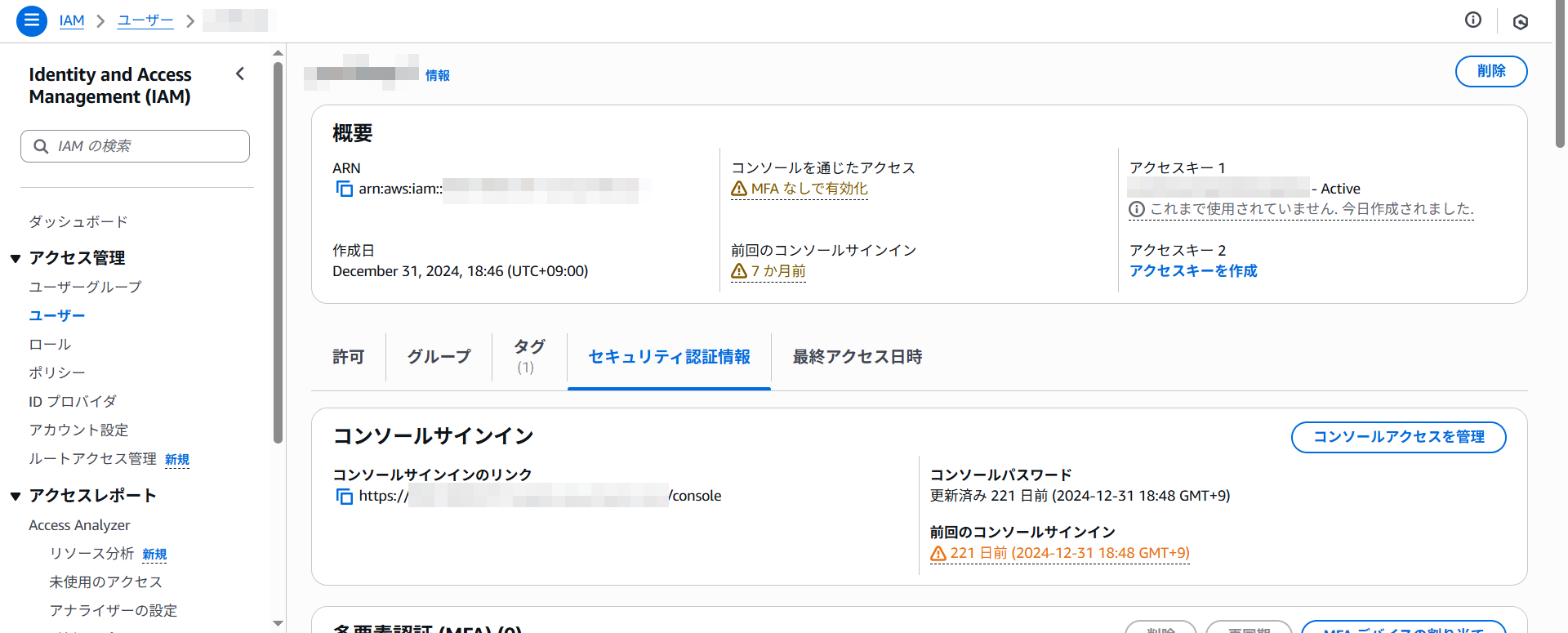The width and height of the screenshot is (1568, 633).
Task: Collapse the アクセス管理 section
Action: 16,259
